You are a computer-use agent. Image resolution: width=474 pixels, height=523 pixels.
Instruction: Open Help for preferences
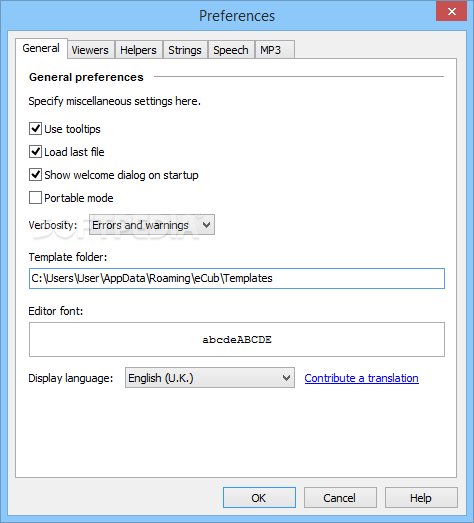click(x=421, y=498)
